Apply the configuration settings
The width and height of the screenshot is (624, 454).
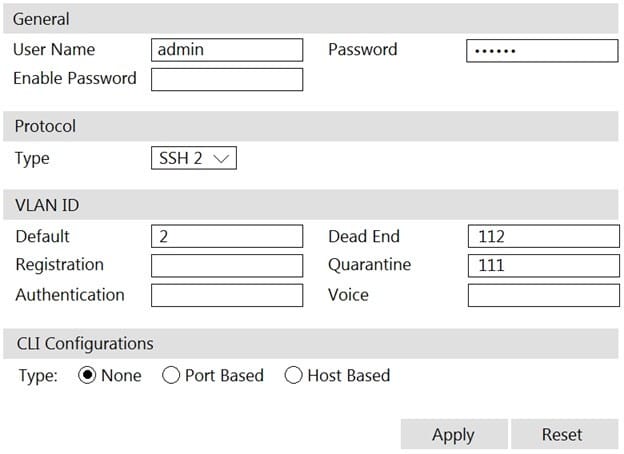tap(454, 434)
